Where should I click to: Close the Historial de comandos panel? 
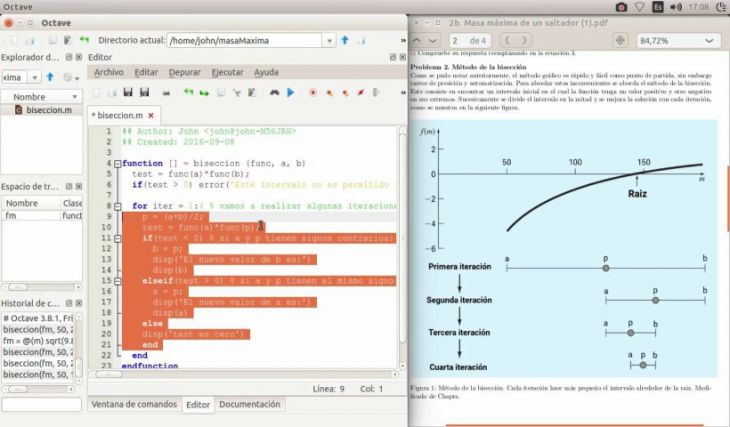point(79,303)
